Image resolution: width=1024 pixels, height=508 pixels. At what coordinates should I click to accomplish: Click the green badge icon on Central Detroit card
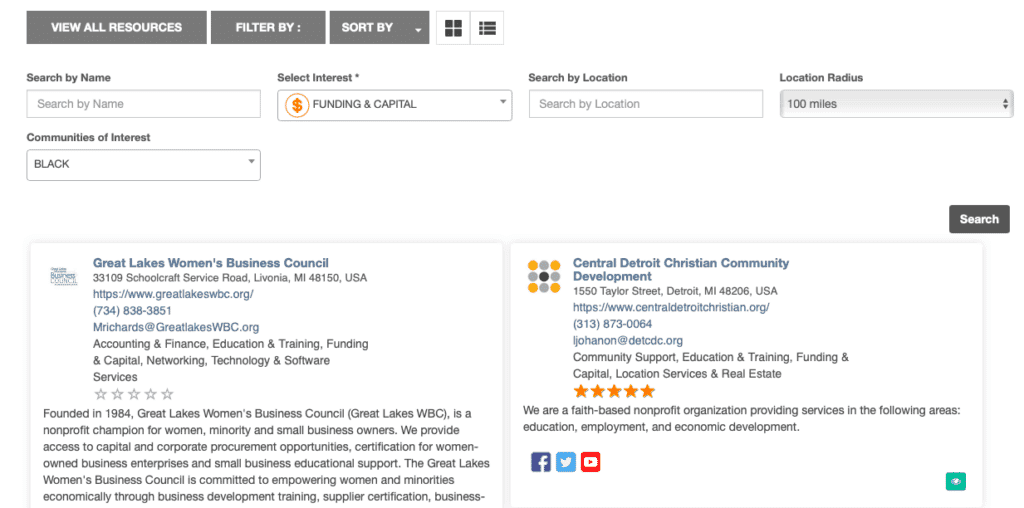coord(955,481)
